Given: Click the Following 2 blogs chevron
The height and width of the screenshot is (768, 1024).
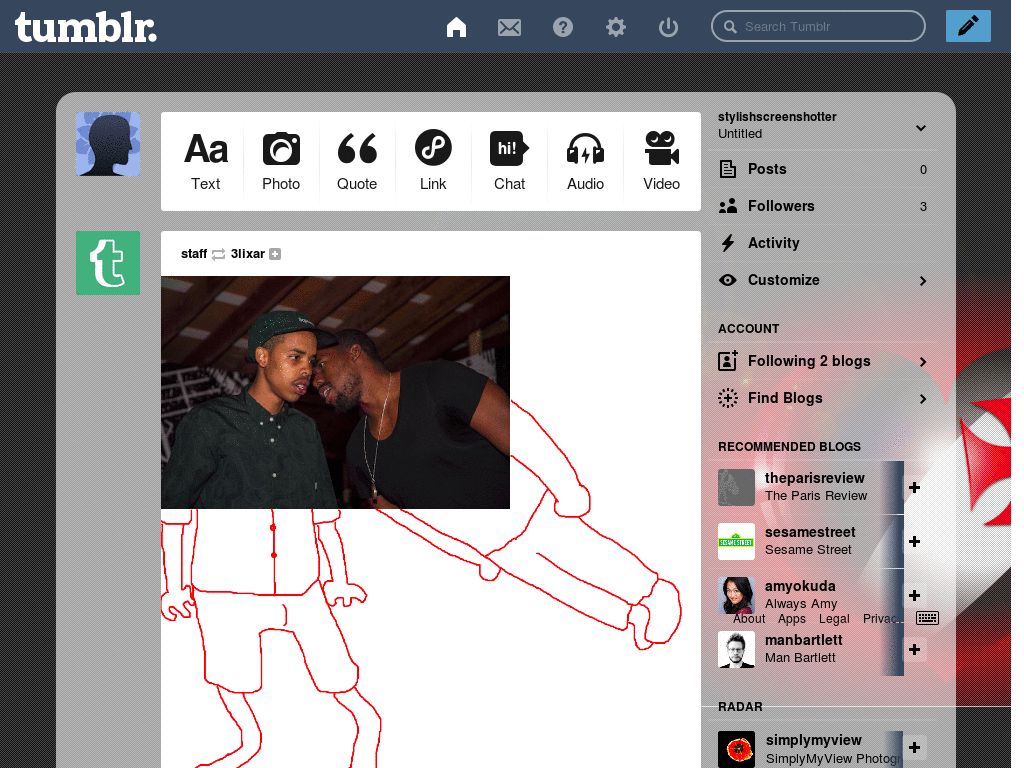Looking at the screenshot, I should (923, 362).
